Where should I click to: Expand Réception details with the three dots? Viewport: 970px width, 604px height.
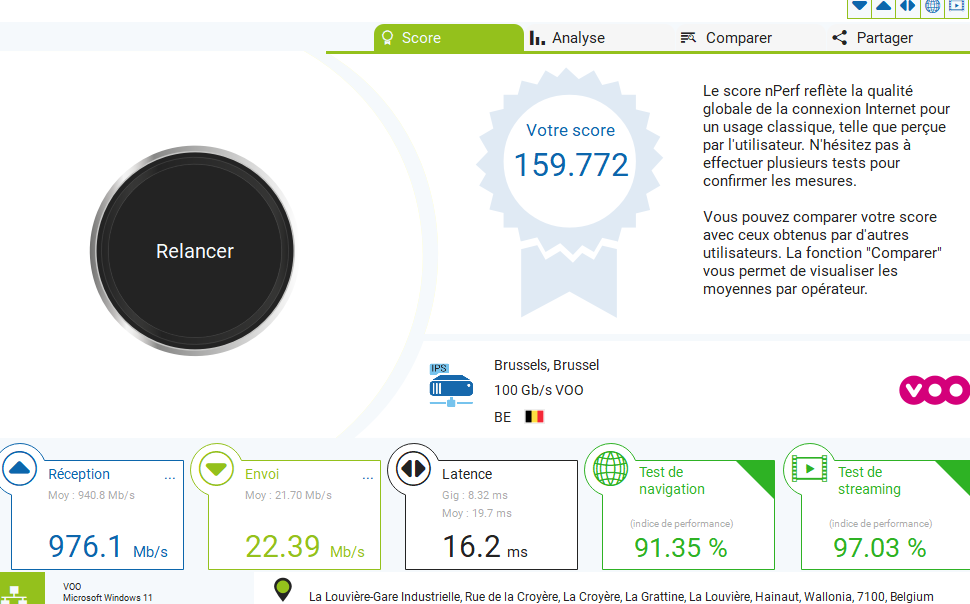170,477
